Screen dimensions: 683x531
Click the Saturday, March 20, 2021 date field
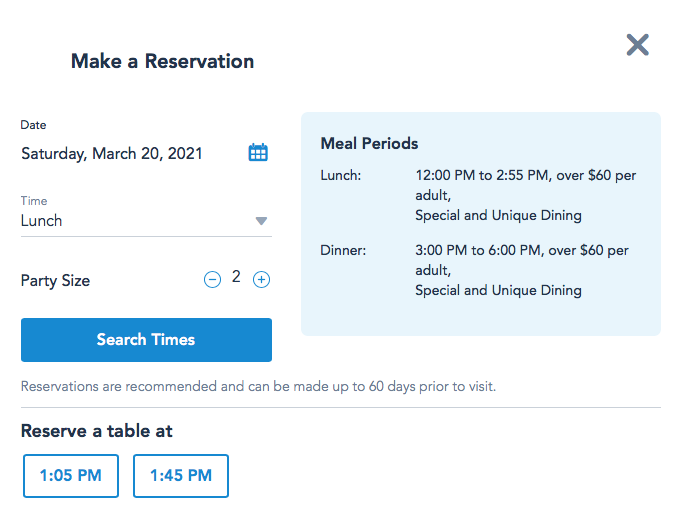112,154
